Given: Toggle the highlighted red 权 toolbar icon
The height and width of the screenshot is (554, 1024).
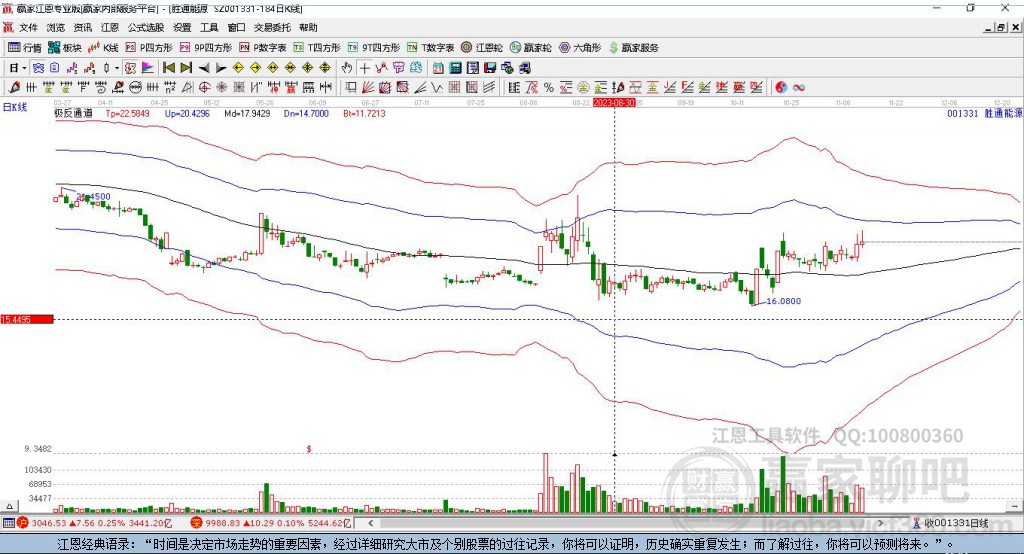Looking at the screenshot, I should 131,68.
